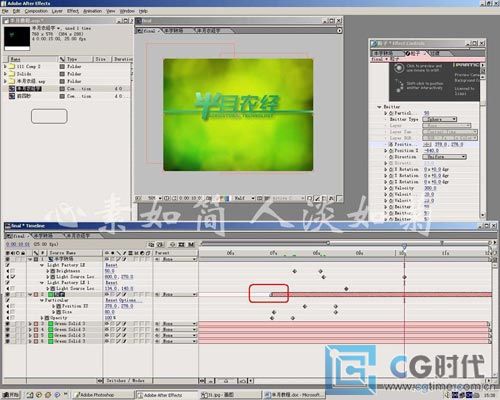Collapse the Particular effect in timeline
This screenshot has width=500, height=400.
pyautogui.click(x=42, y=300)
